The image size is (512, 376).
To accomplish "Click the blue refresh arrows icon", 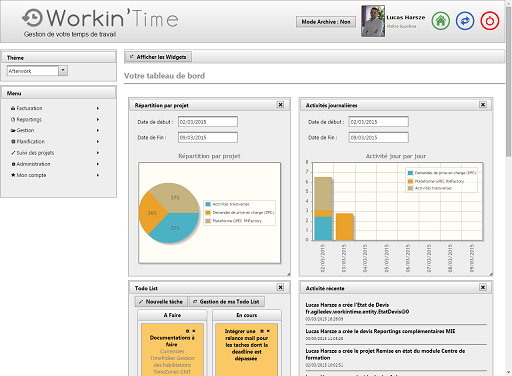I will (465, 21).
